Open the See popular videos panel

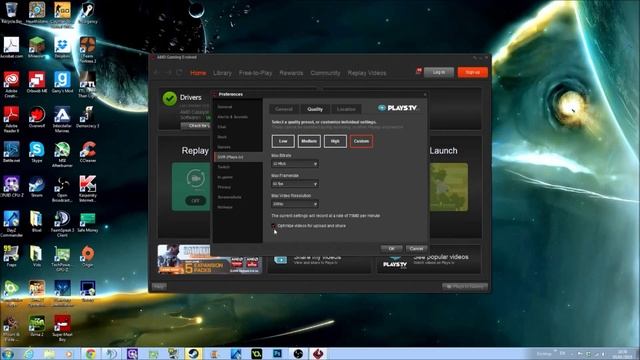click(429, 260)
